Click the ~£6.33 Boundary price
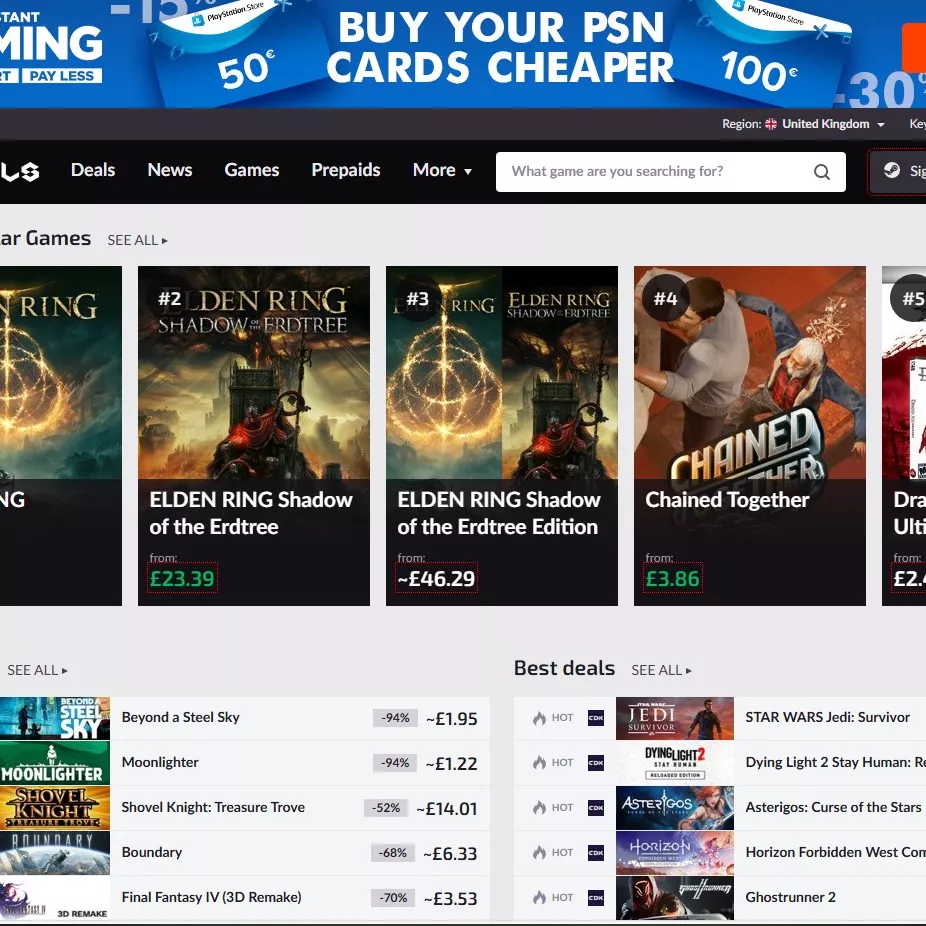This screenshot has width=926, height=926. click(x=450, y=853)
